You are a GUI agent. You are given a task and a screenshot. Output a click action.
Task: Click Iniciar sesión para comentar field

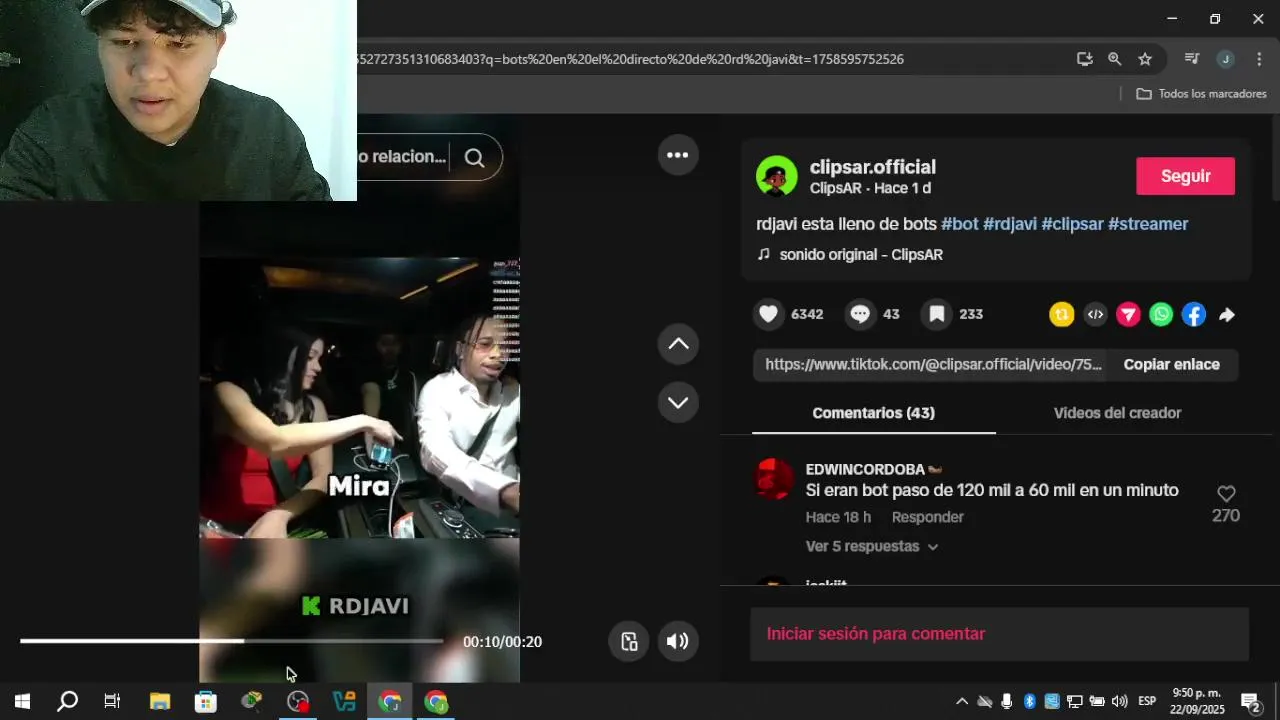click(x=999, y=634)
